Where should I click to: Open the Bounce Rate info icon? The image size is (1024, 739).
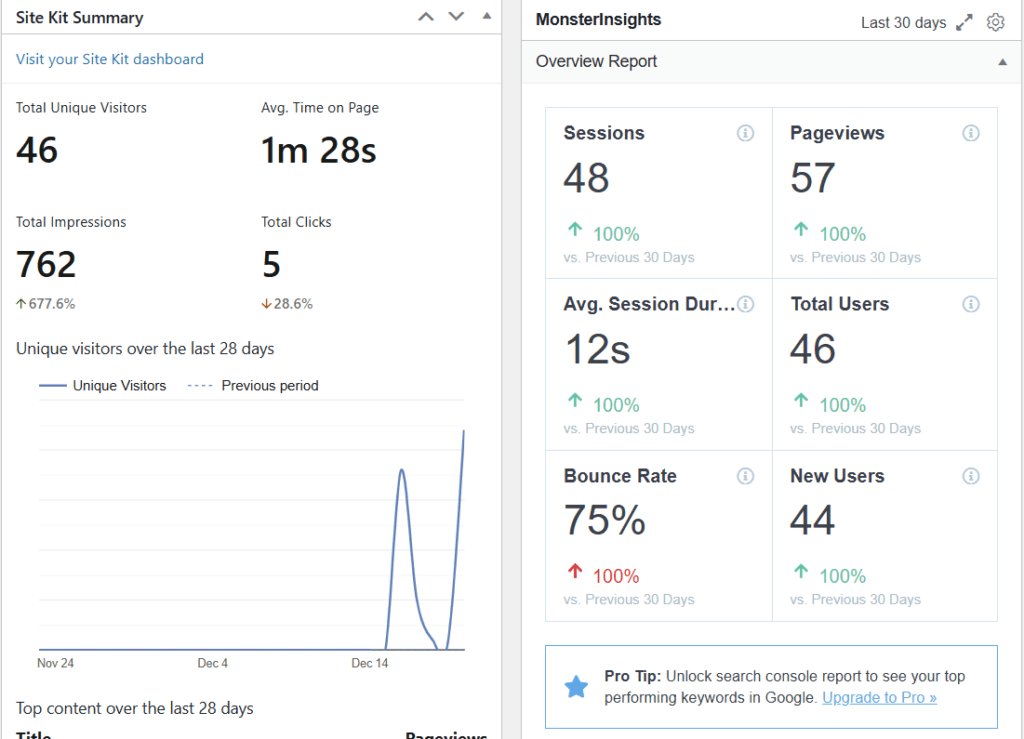click(745, 476)
